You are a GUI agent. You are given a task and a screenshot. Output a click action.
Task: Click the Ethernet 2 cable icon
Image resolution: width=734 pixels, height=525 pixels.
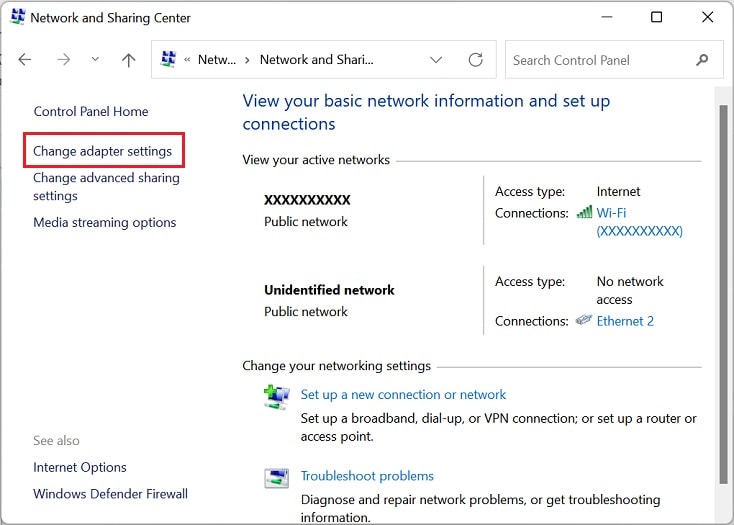584,320
